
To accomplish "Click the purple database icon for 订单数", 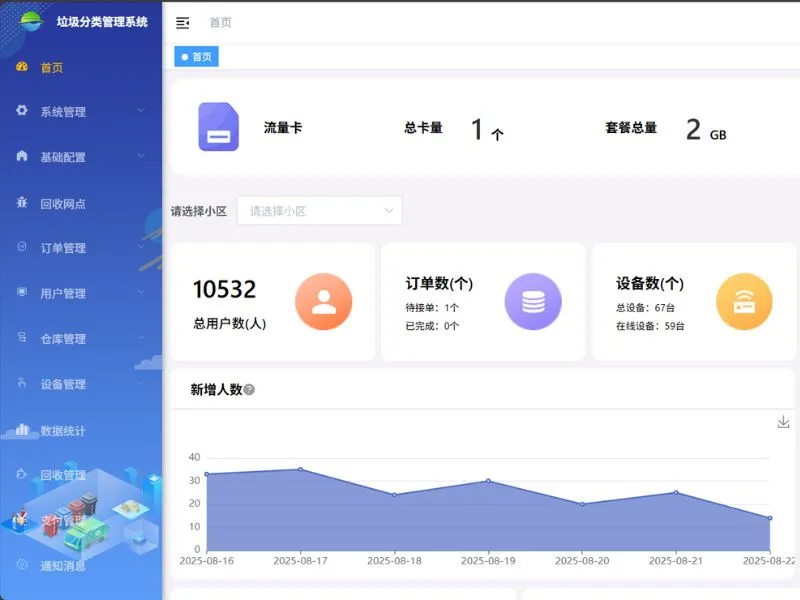I will point(533,302).
